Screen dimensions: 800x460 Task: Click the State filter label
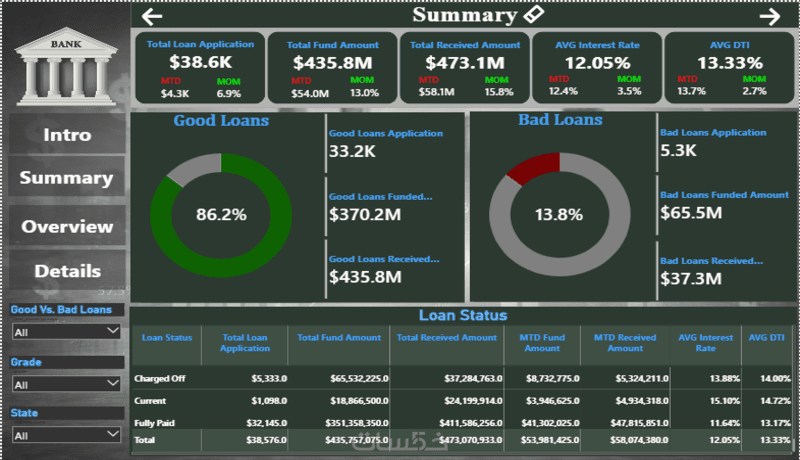coord(24,413)
